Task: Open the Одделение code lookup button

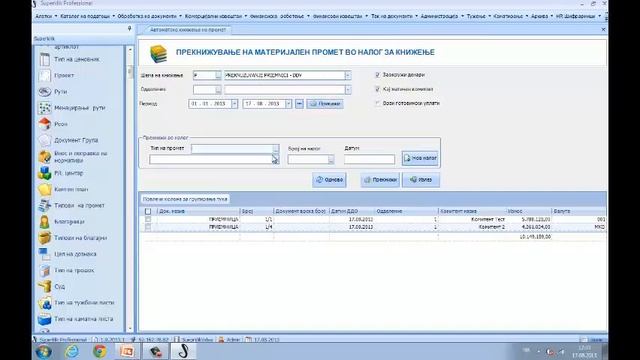Action: click(x=218, y=90)
